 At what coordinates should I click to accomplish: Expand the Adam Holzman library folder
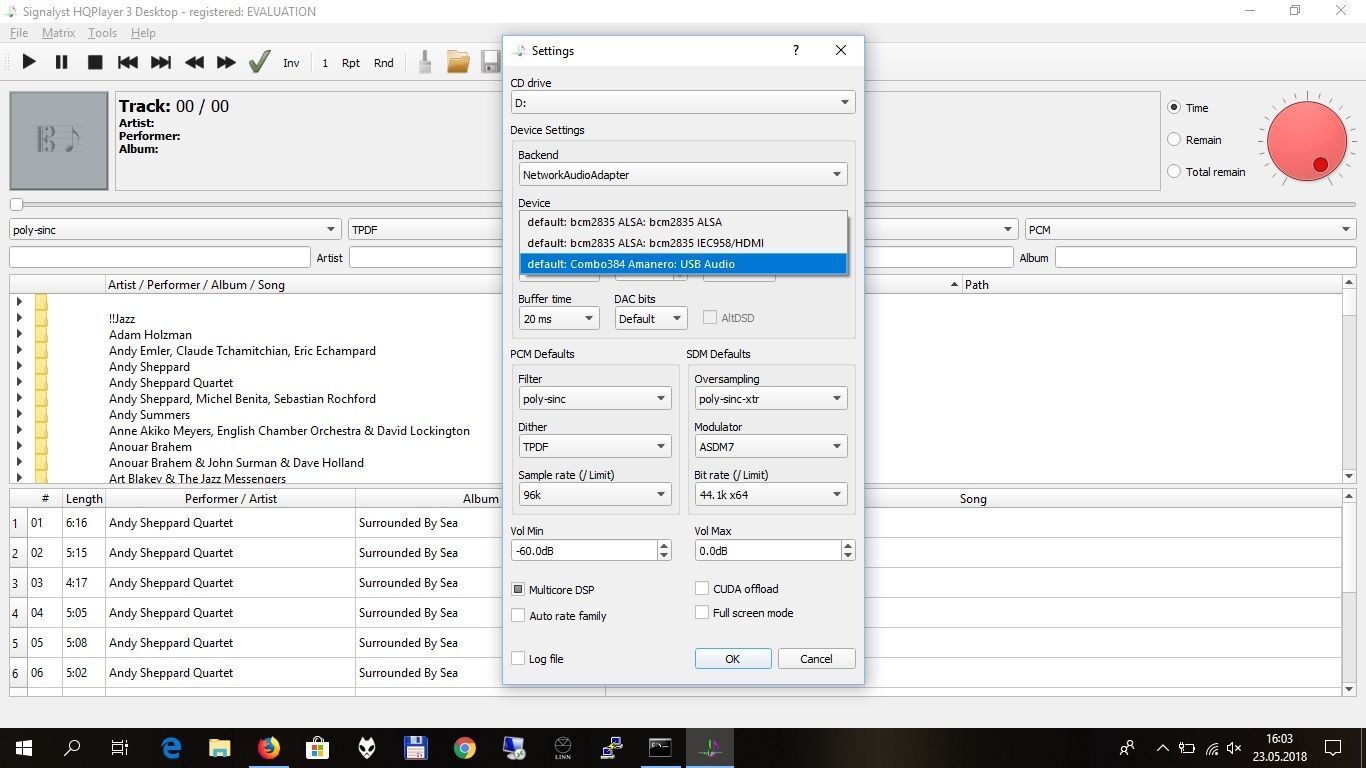point(19,334)
